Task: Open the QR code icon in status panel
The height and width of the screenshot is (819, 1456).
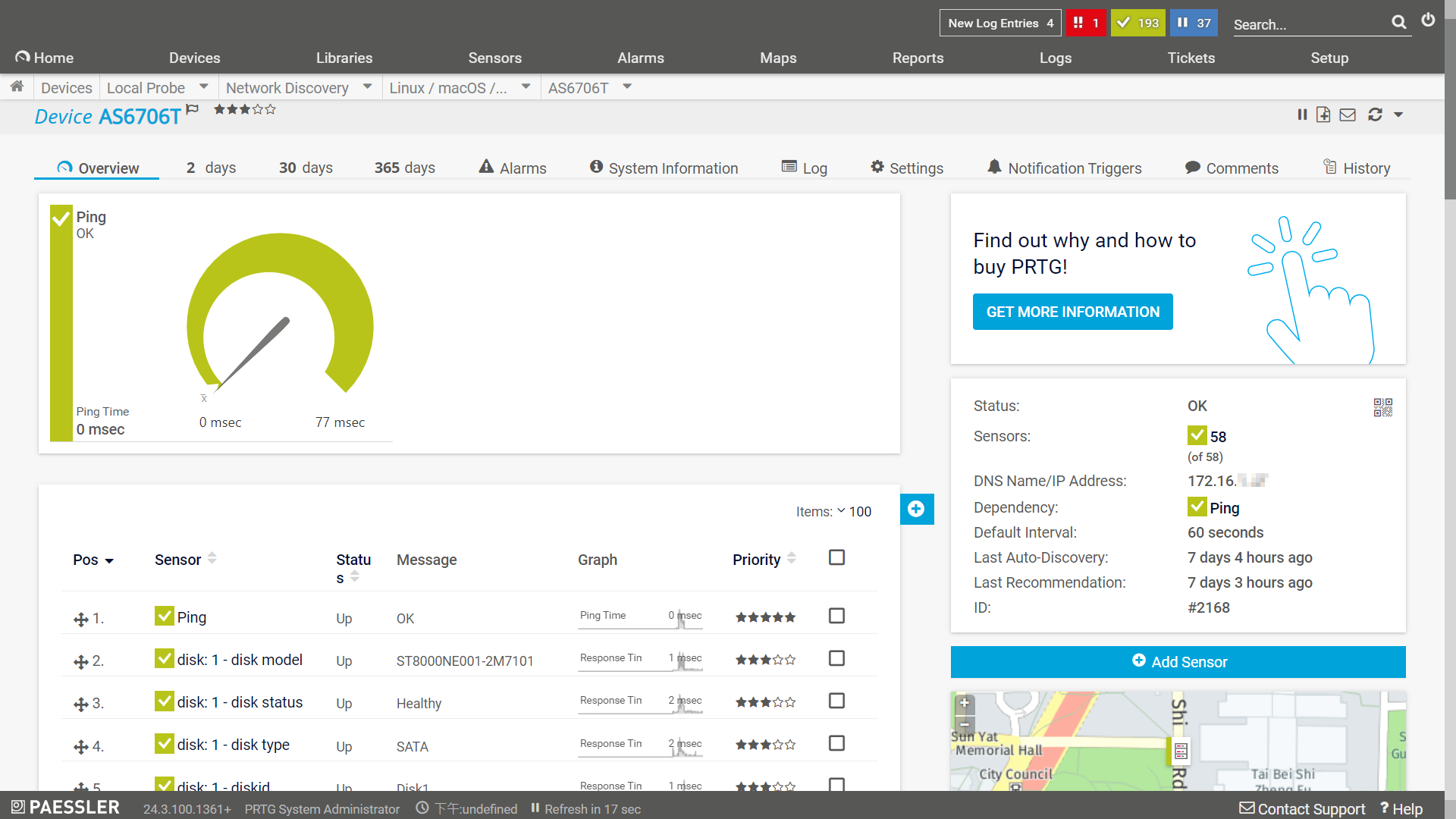Action: pyautogui.click(x=1382, y=407)
